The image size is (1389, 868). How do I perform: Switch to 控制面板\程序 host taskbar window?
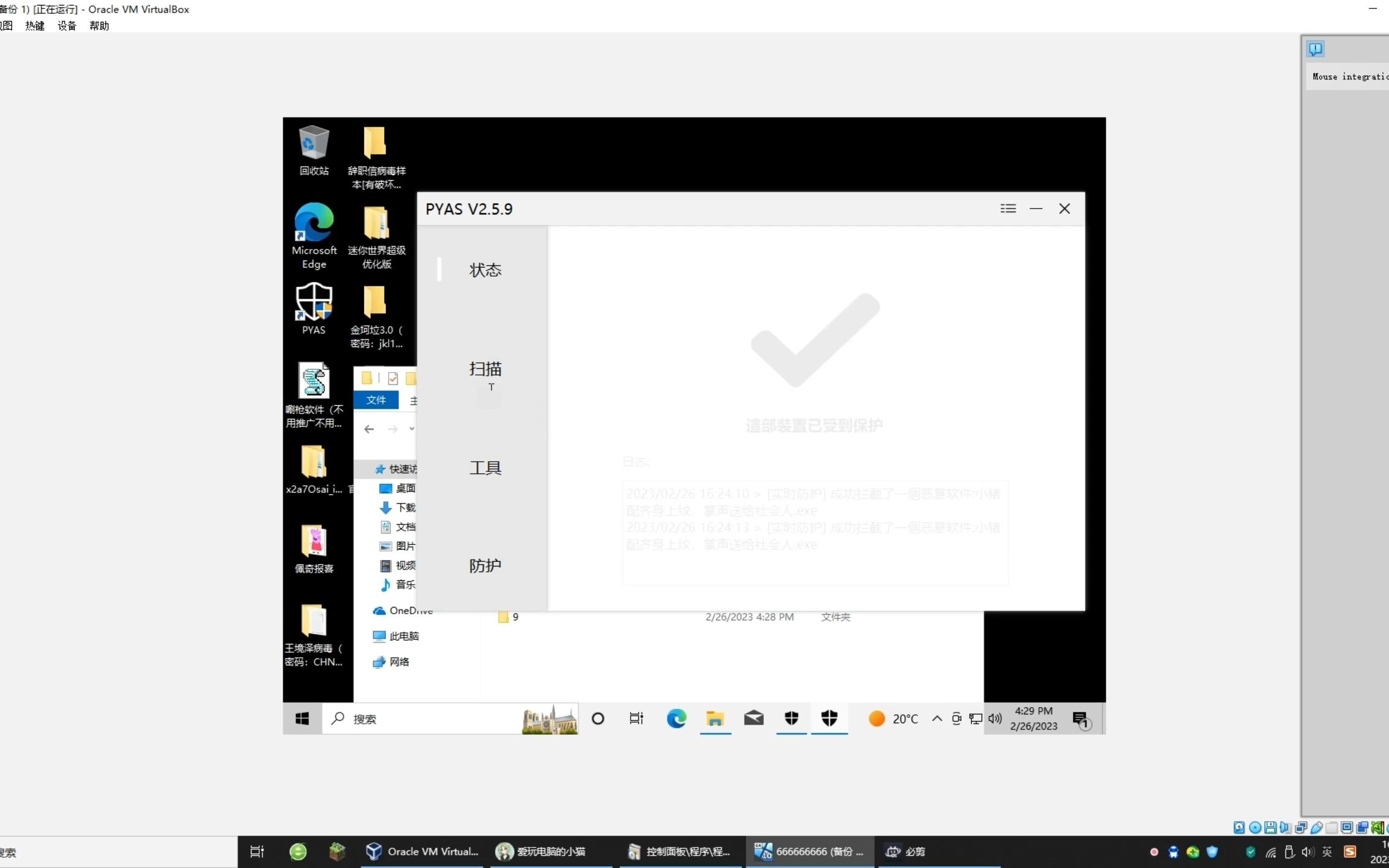tap(680, 851)
